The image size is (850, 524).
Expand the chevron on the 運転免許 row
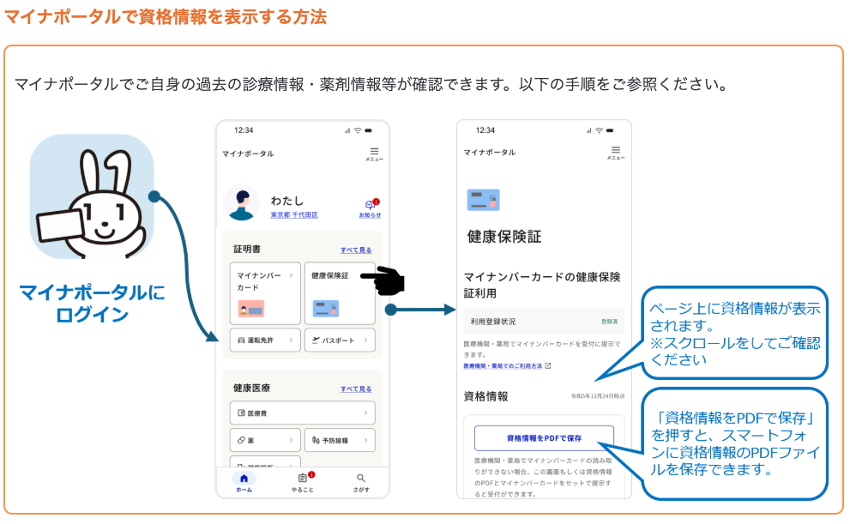[x=291, y=340]
